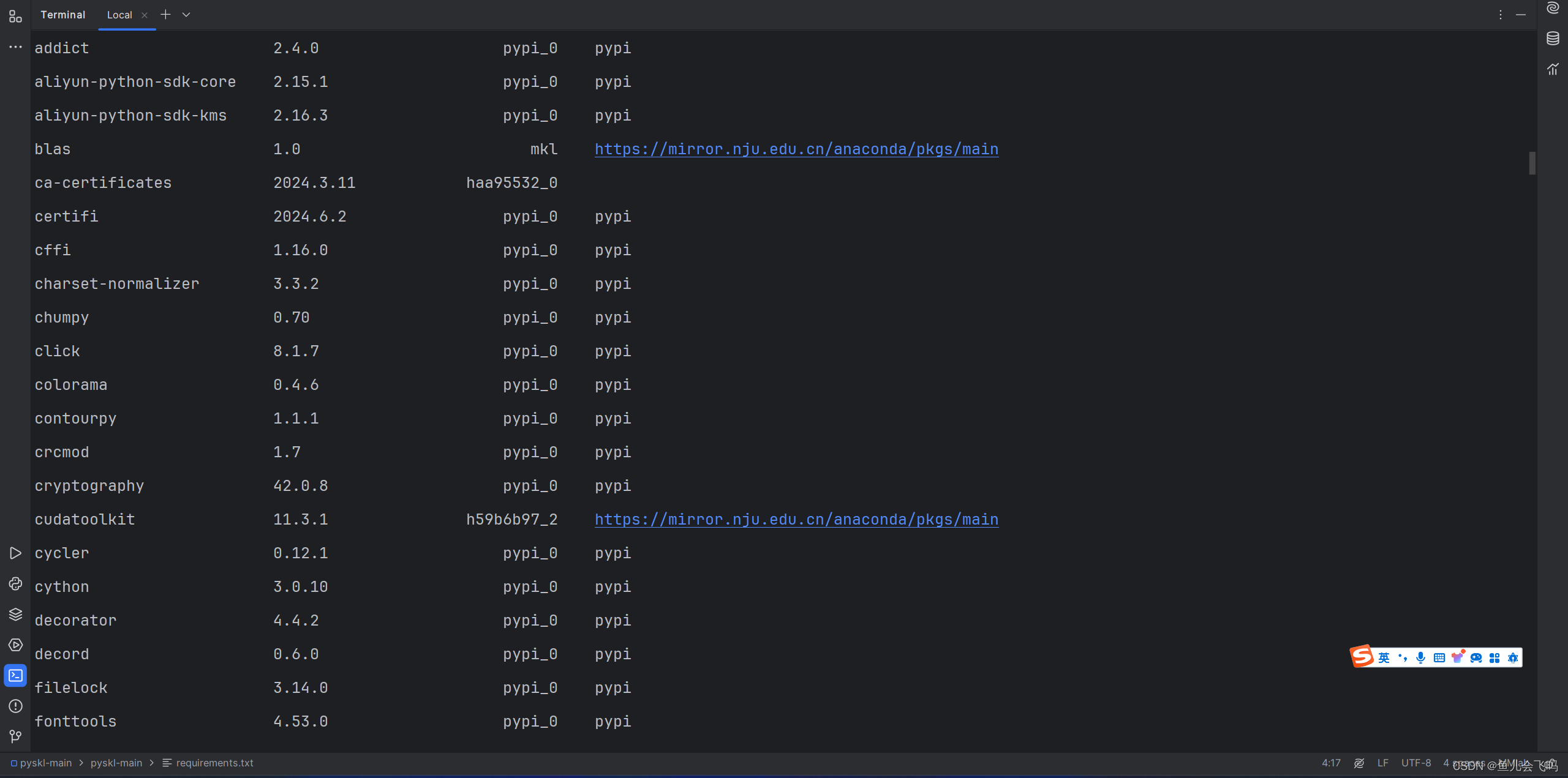Open the cudatoolkit mirror.nju.edu.cn link

[x=795, y=519]
